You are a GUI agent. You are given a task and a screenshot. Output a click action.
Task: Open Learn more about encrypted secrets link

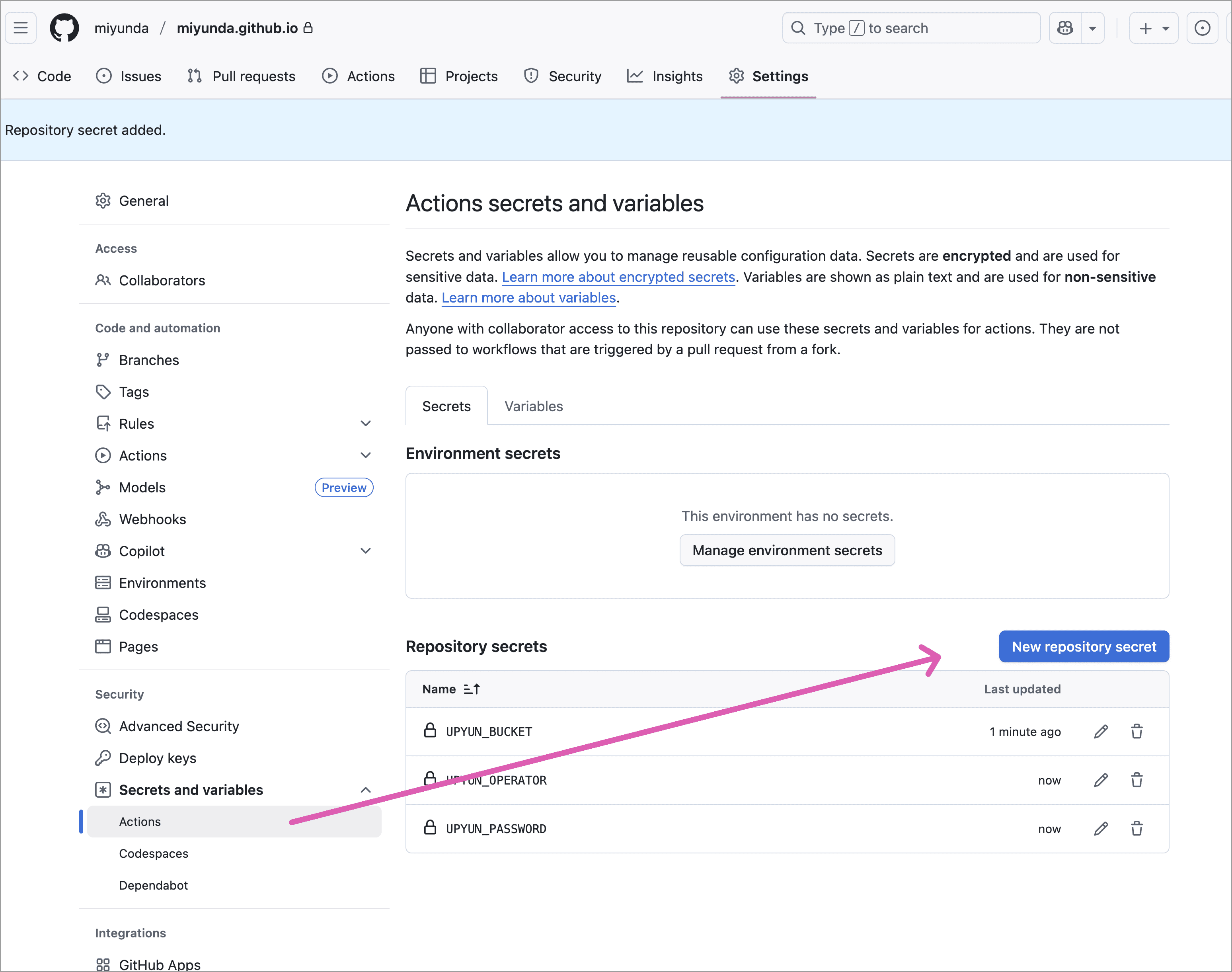click(x=618, y=277)
